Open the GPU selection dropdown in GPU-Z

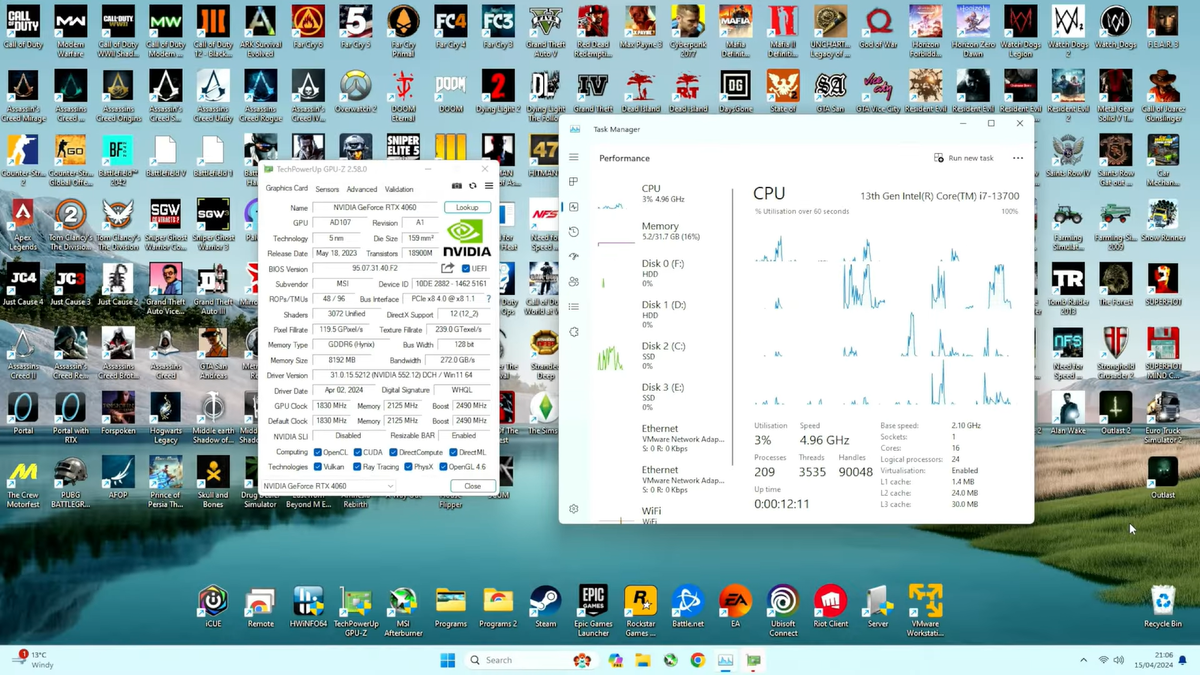click(x=328, y=486)
